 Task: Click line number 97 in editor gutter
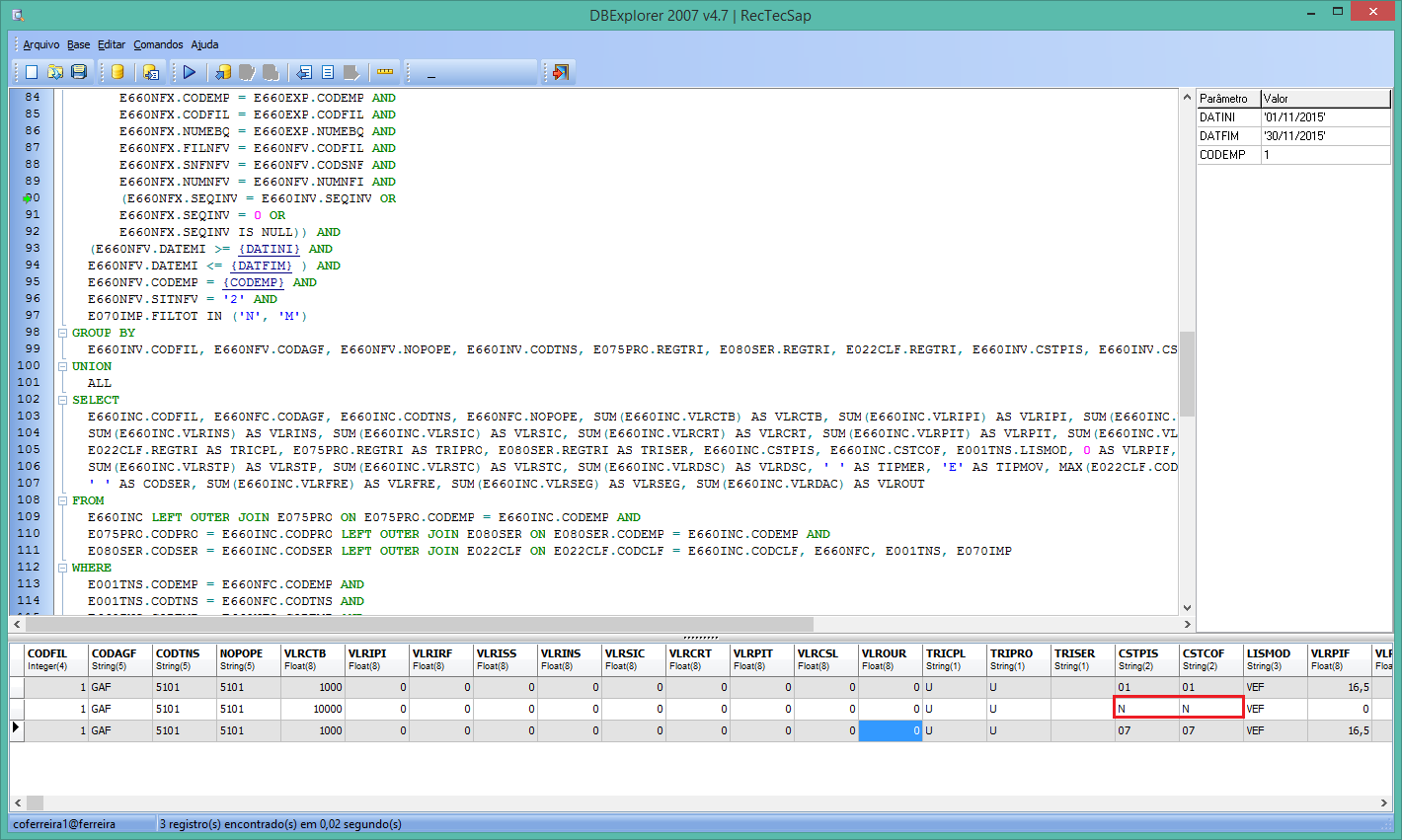point(33,315)
